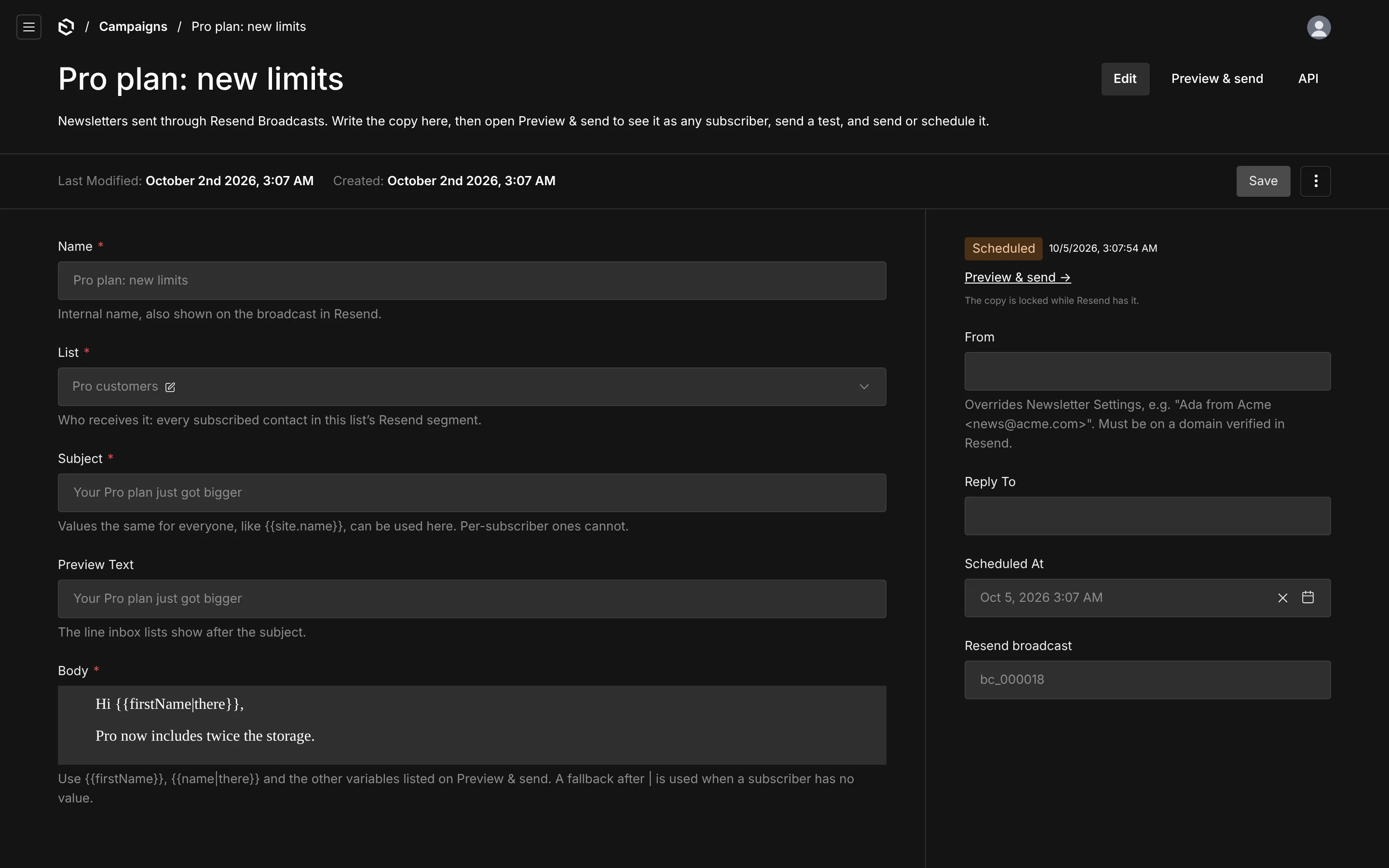Click the Scheduled status badge

[1003, 248]
